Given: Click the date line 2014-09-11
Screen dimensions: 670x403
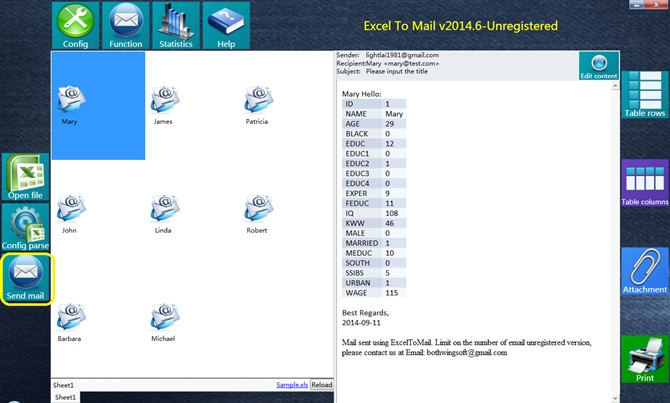Looking at the screenshot, I should coord(361,323).
